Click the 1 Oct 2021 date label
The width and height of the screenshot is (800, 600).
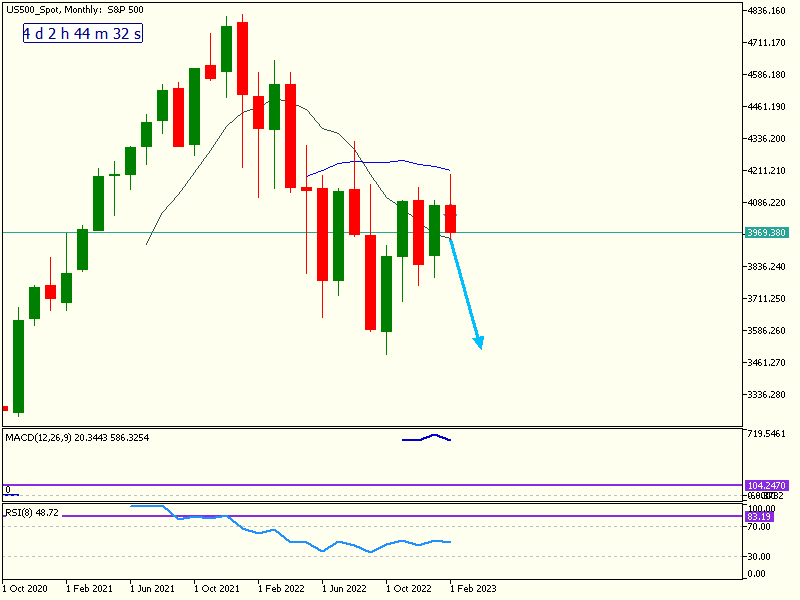[x=217, y=589]
